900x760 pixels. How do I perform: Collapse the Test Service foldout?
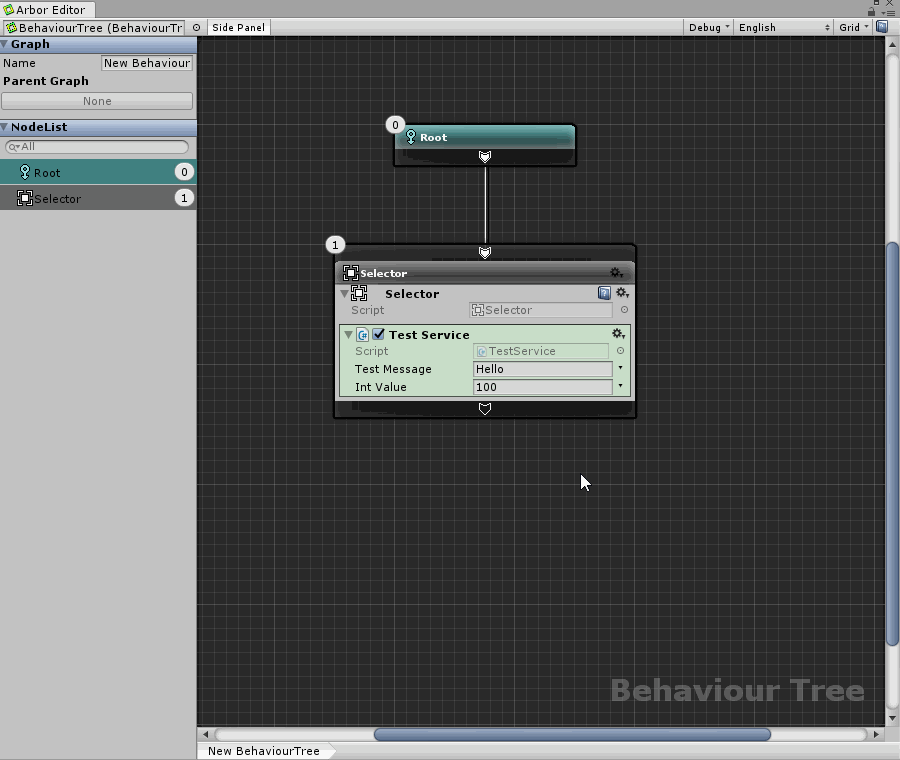point(348,335)
